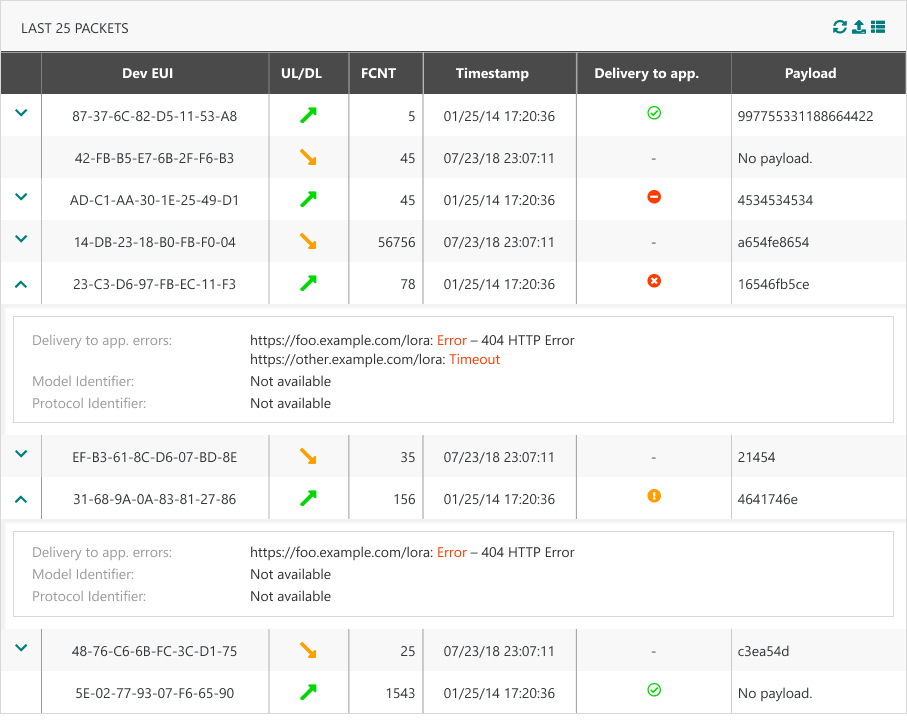Screen dimensions: 907x723
Task: Expand row 48-76-C6-6B-FC-3C-D1-75
Action: (x=21, y=648)
